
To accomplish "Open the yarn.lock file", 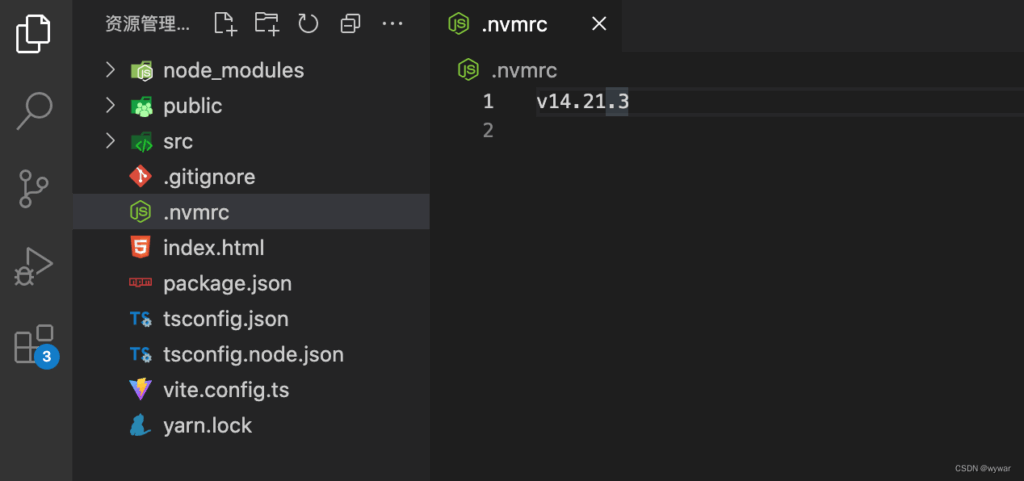I will coord(207,426).
